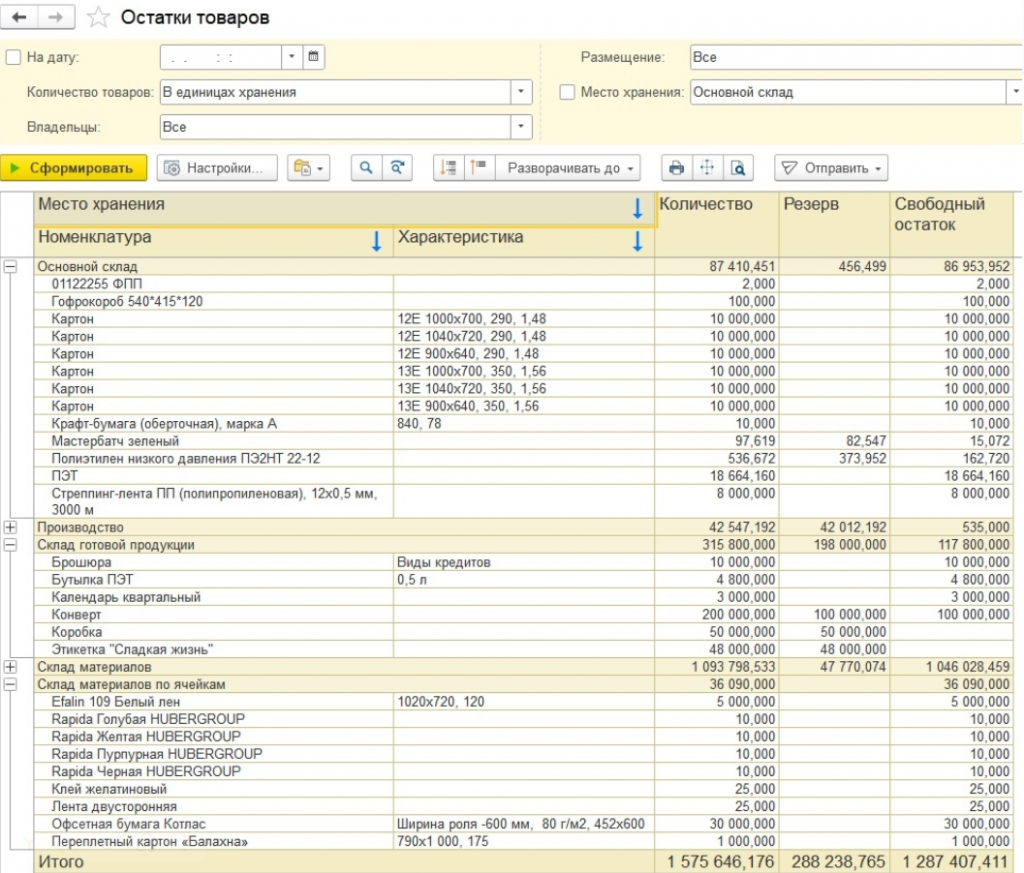The height and width of the screenshot is (873, 1024).
Task: Open the Отправить dropdown button
Action: point(831,168)
